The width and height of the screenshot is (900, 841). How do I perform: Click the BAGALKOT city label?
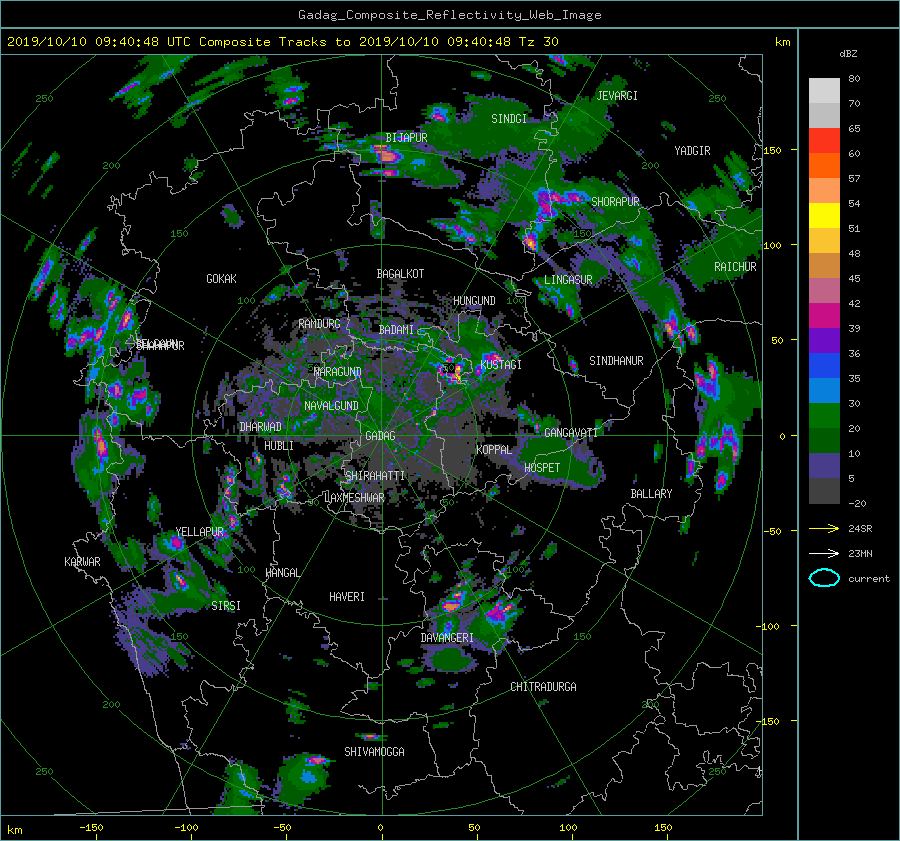pos(400,274)
